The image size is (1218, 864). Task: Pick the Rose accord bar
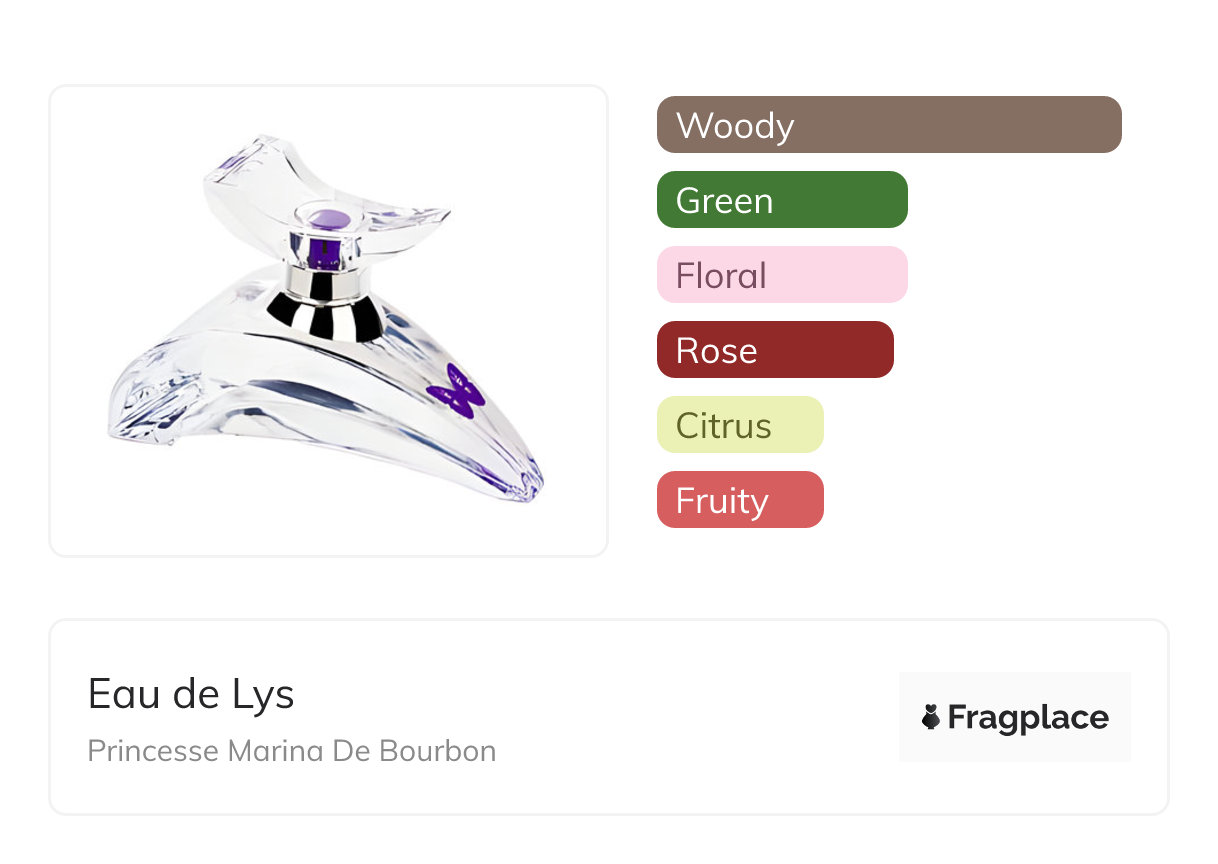click(774, 350)
